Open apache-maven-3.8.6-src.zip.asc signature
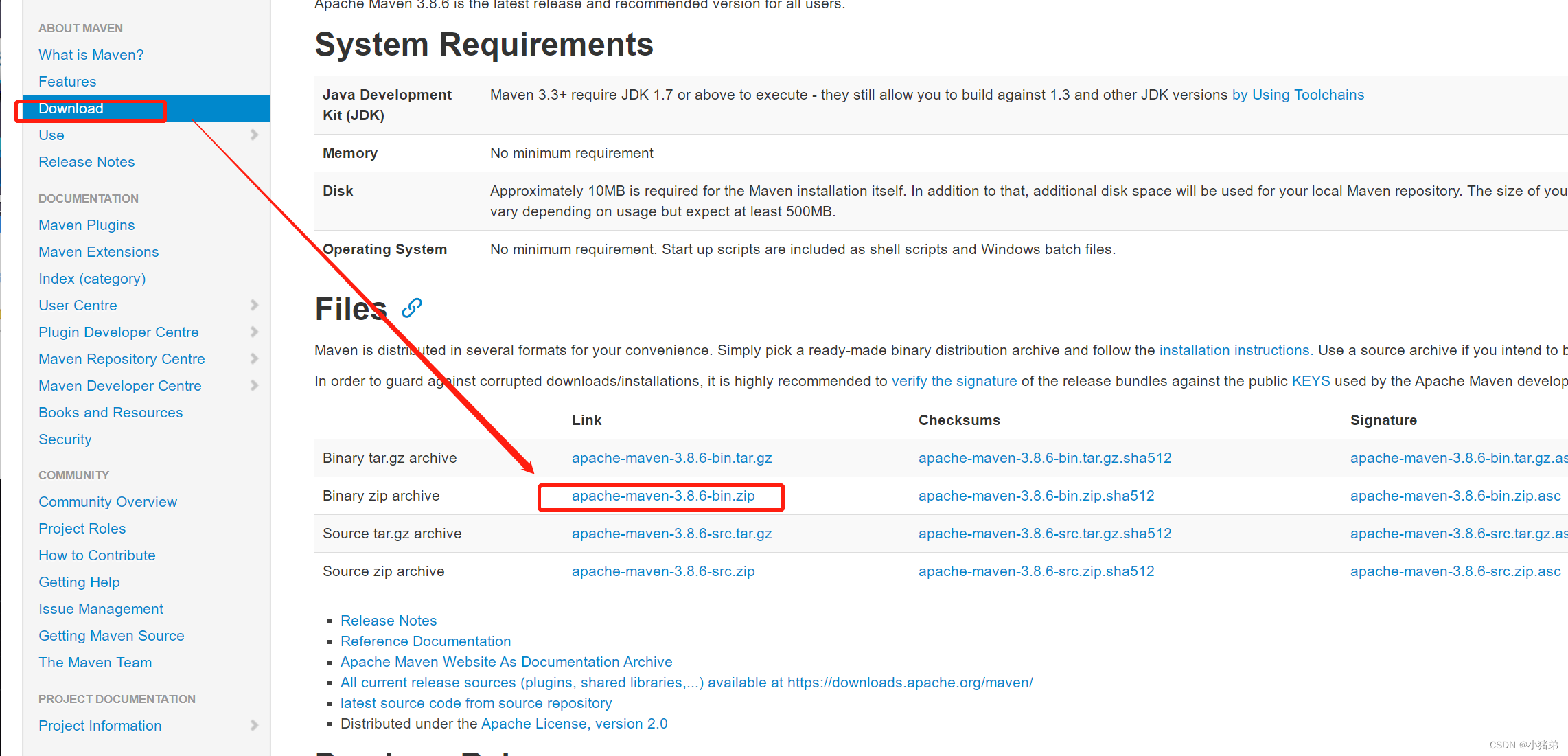This screenshot has height=756, width=1568. point(1455,571)
